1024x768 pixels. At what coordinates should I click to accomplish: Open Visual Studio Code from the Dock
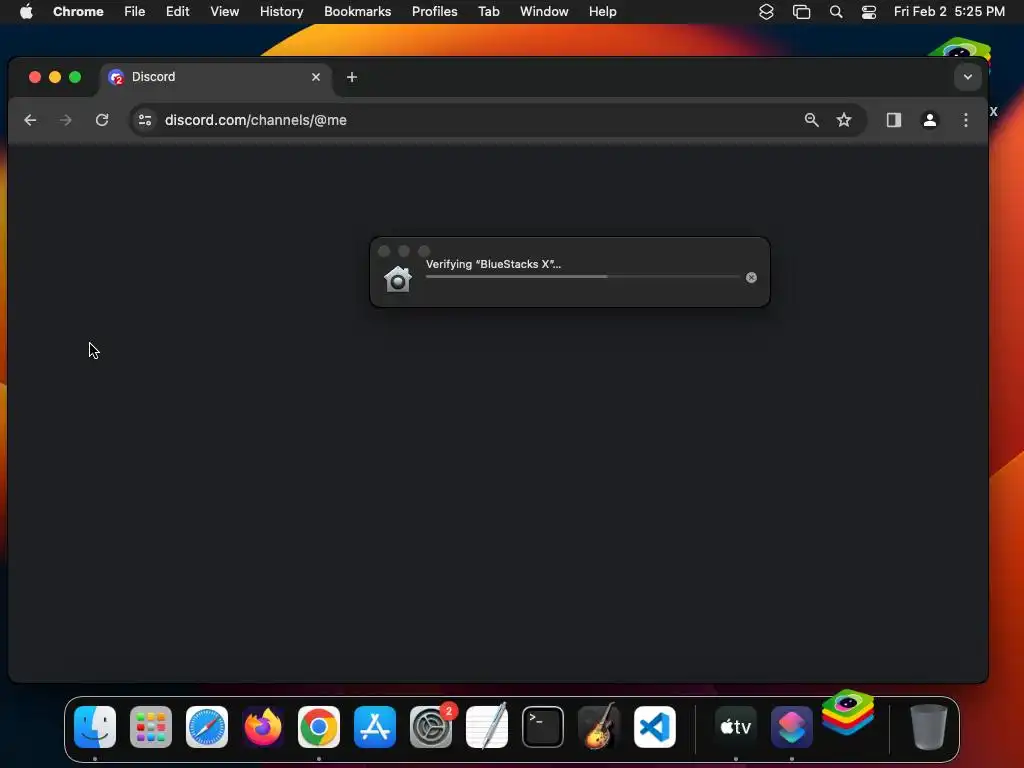tap(655, 727)
